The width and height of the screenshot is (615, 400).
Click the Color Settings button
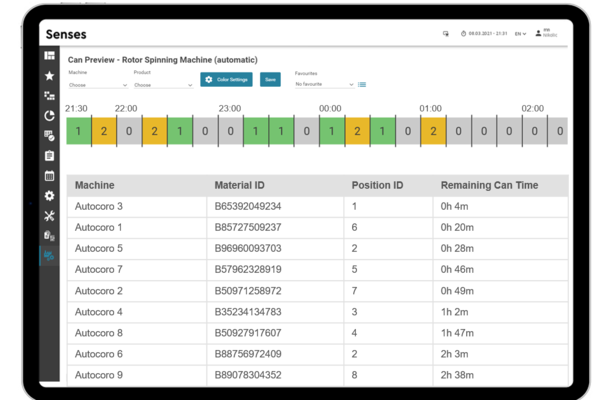pos(226,79)
